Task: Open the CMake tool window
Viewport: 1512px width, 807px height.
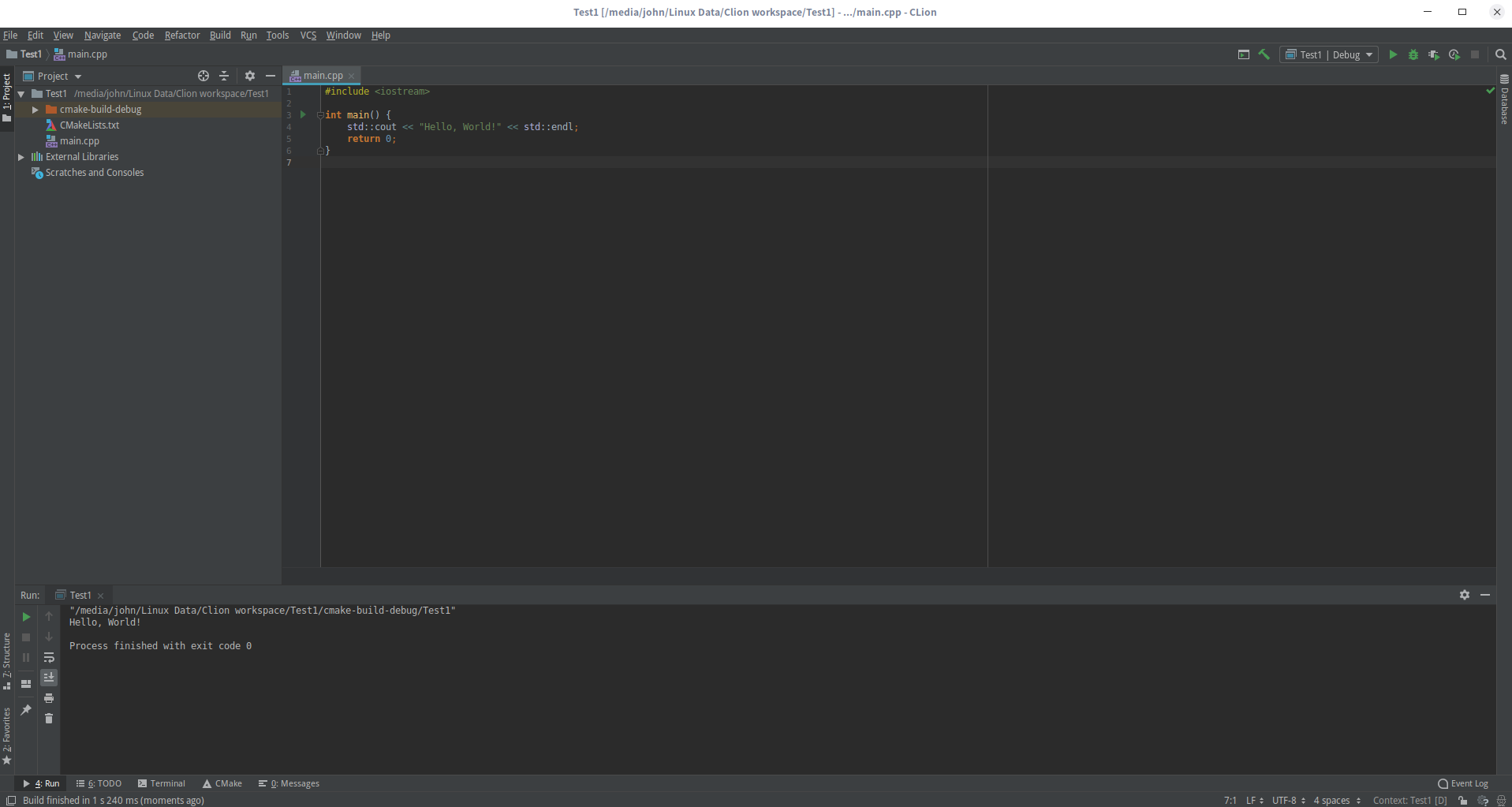Action: [222, 783]
